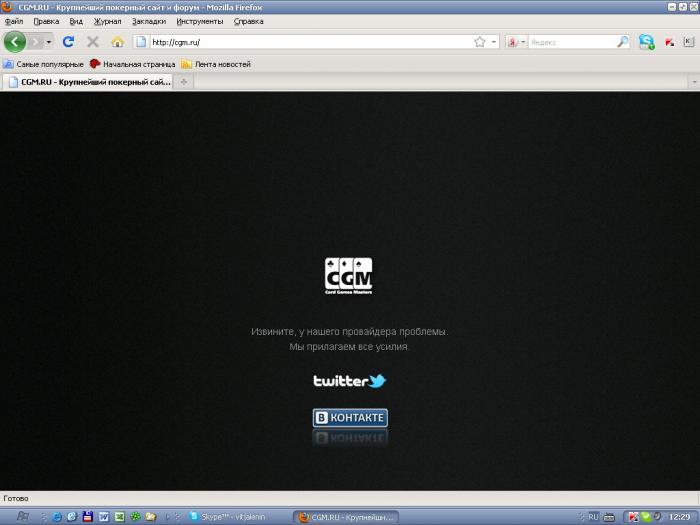
Task: Click the Stop loading X icon
Action: [93, 42]
